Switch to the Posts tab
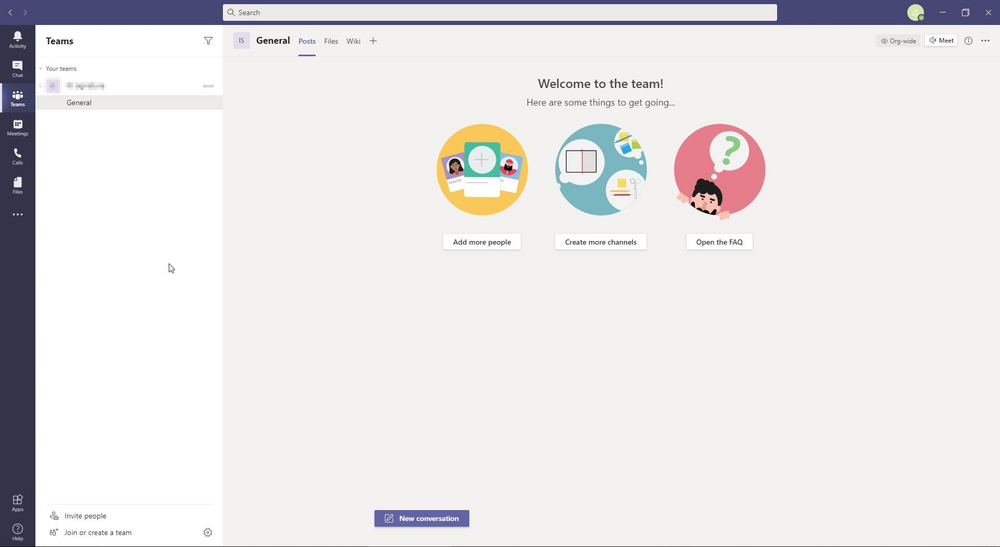 click(307, 41)
